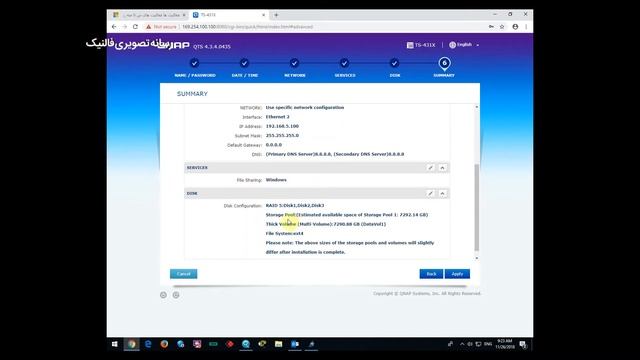Launch Edge from the taskbar

pyautogui.click(x=148, y=344)
